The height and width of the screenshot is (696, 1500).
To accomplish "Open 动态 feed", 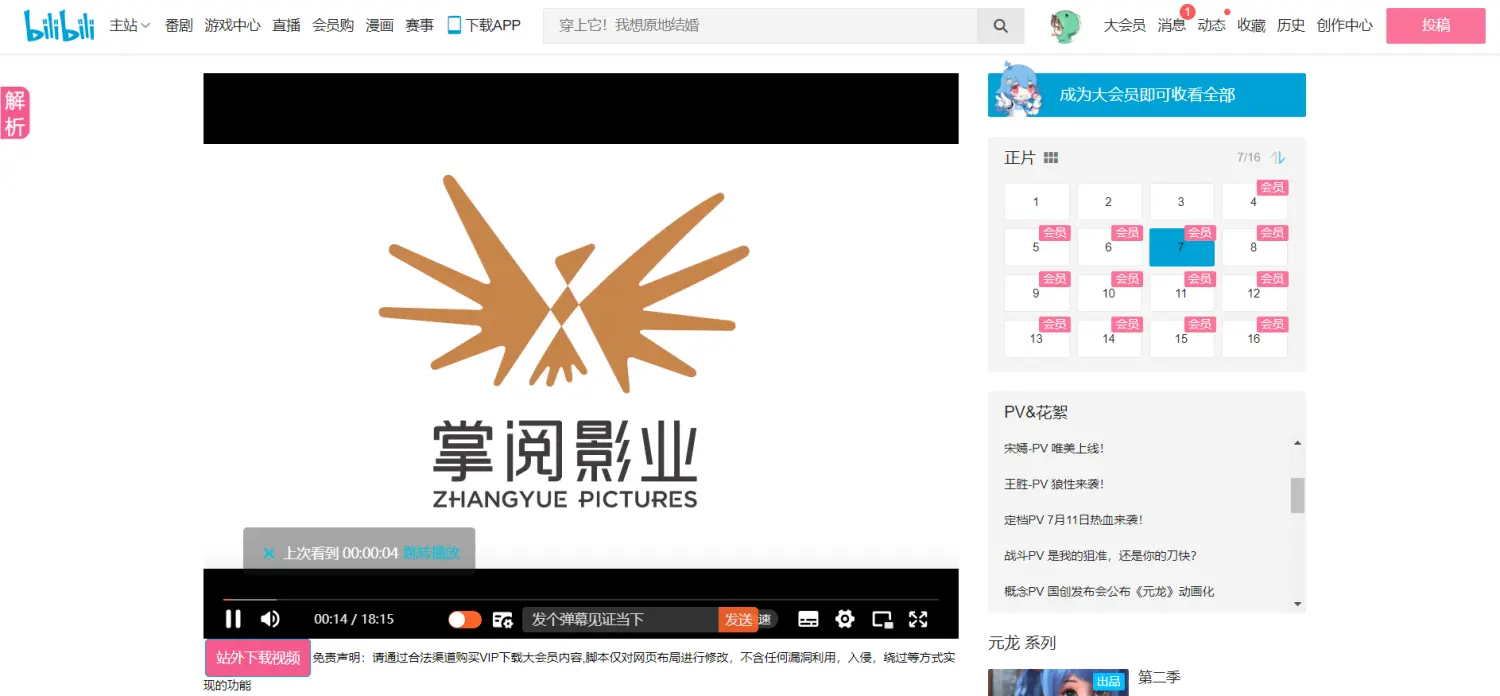I will coord(1211,25).
